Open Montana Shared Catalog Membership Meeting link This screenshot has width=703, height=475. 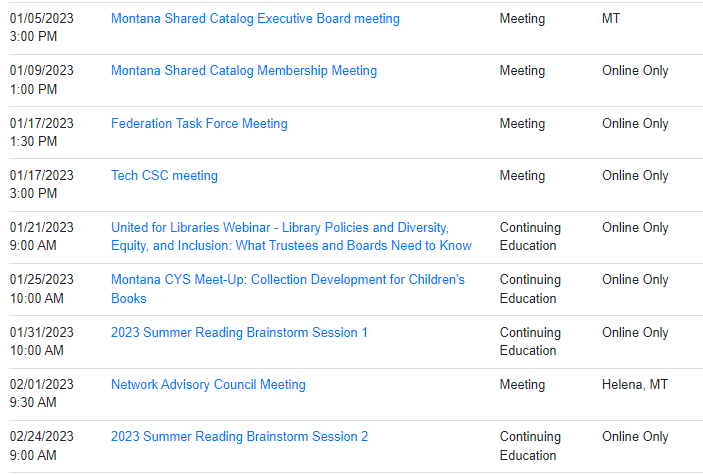pos(244,71)
